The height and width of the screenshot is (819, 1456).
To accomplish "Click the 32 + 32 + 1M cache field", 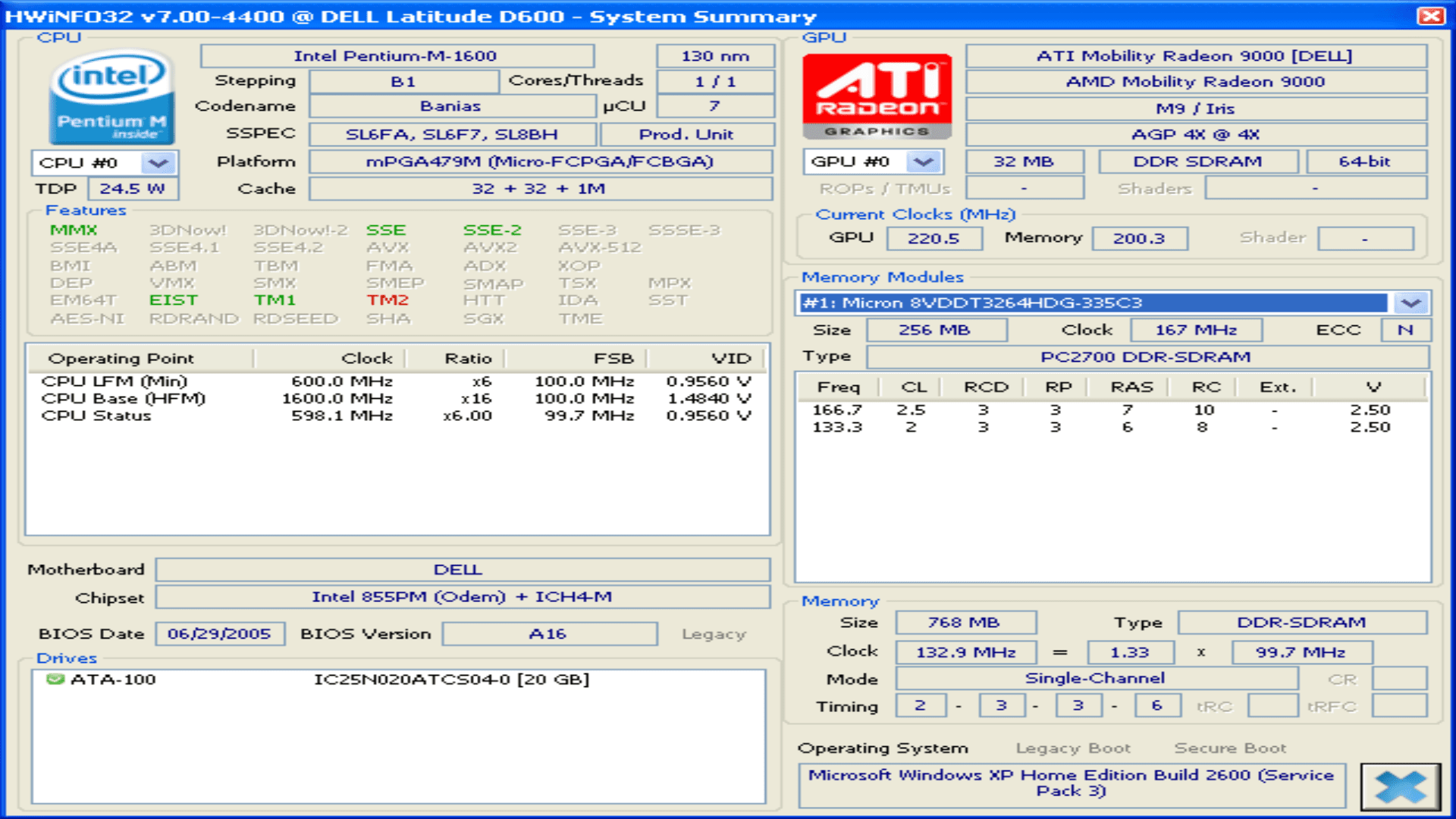I will [x=541, y=189].
